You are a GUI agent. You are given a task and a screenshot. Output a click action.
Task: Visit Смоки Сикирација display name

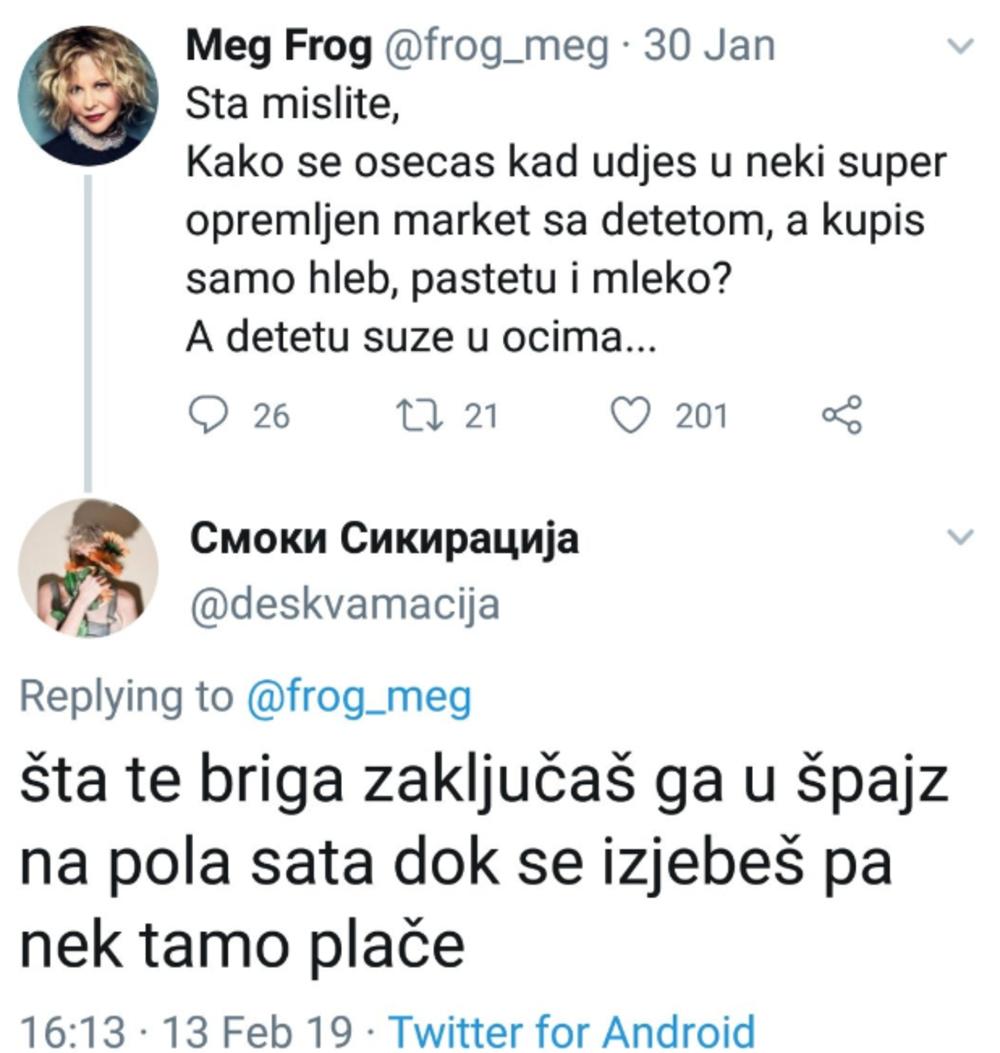click(x=385, y=541)
